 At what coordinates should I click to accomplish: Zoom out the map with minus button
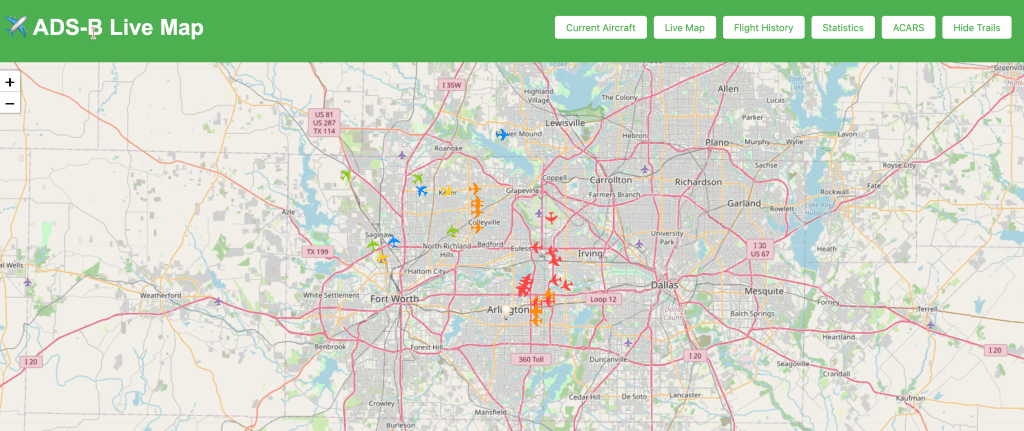(10, 103)
